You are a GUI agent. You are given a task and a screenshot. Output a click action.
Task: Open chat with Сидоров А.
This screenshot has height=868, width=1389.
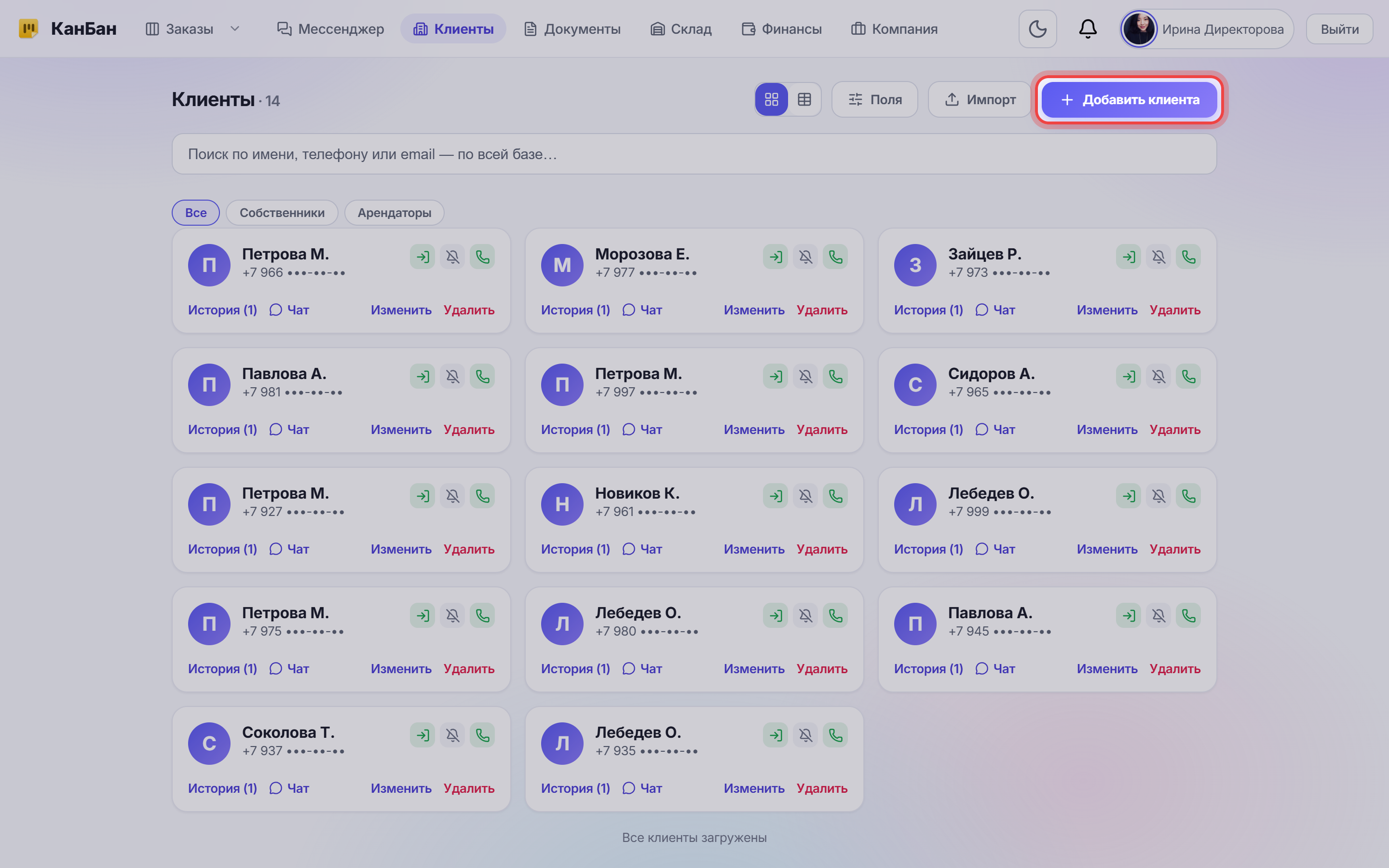pyautogui.click(x=995, y=429)
